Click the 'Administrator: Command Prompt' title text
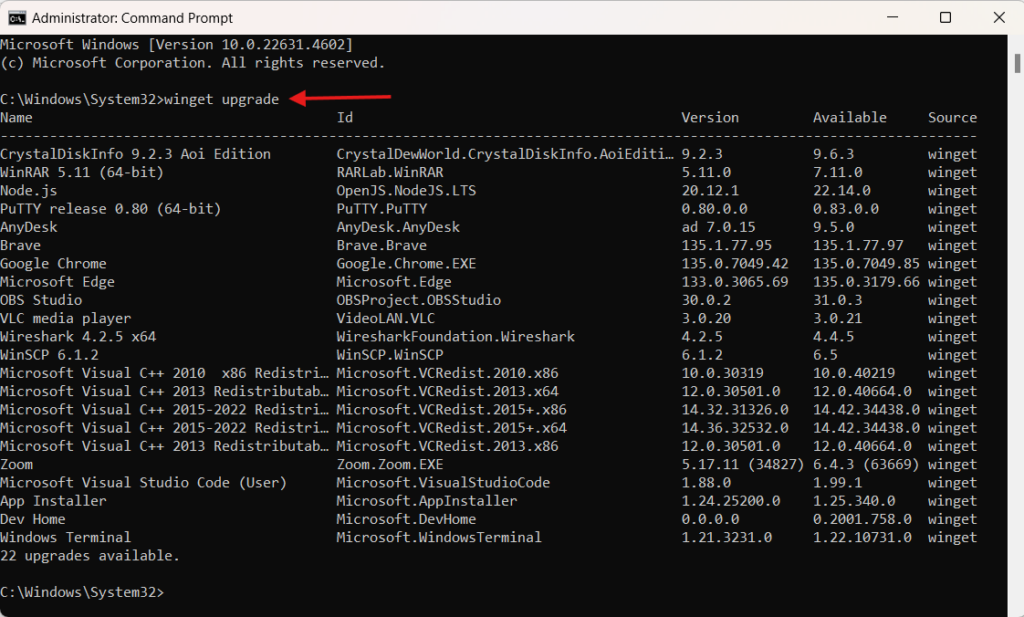 click(132, 18)
